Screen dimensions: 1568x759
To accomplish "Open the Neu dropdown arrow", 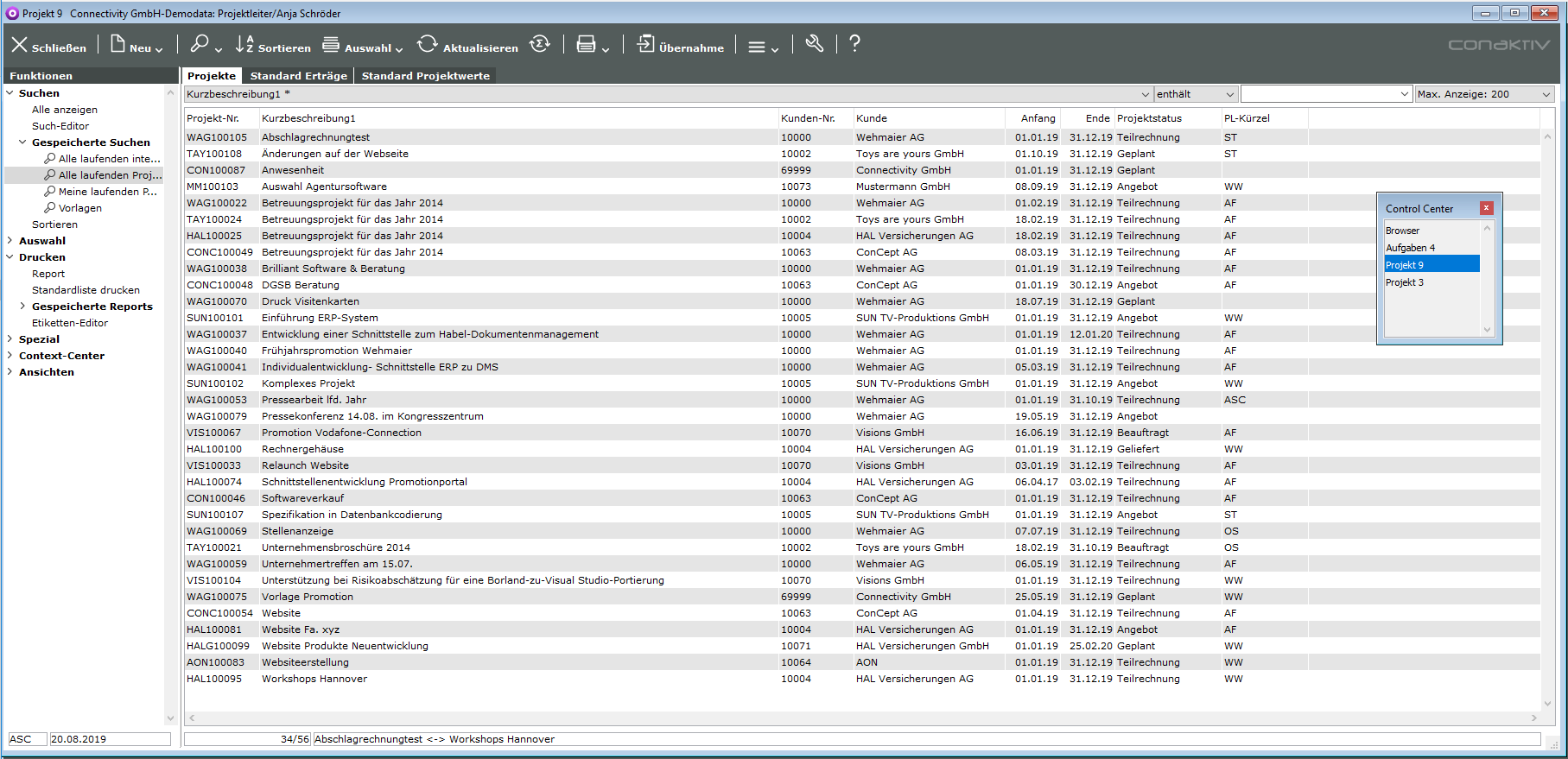I will (159, 49).
